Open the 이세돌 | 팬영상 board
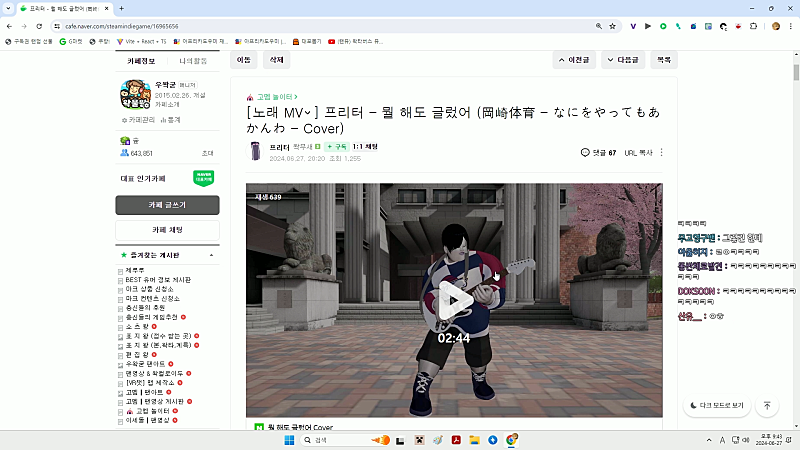The image size is (800, 450). click(x=147, y=420)
